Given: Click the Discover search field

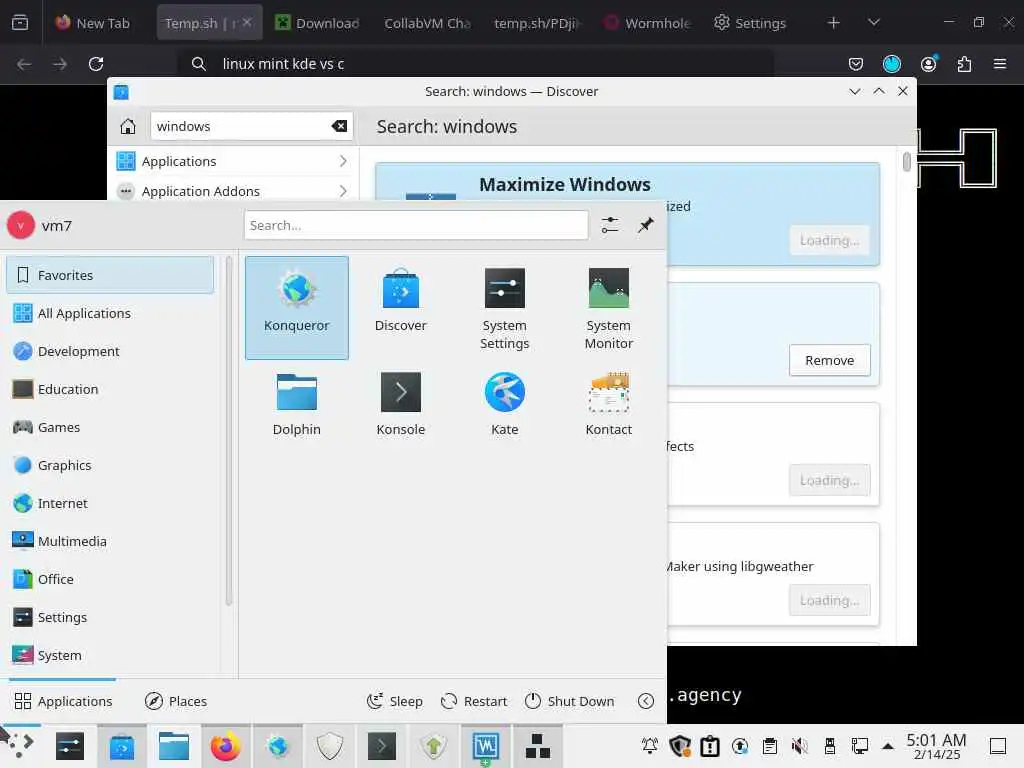Looking at the screenshot, I should point(252,126).
